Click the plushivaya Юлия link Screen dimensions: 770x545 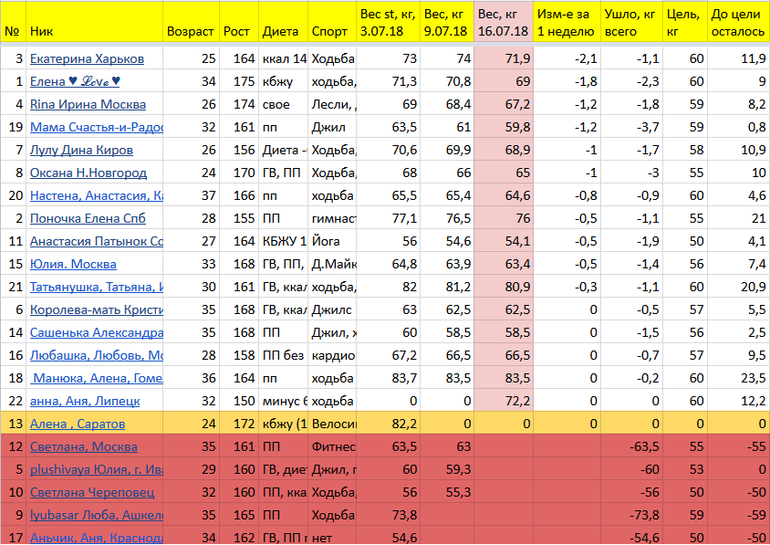(x=96, y=469)
